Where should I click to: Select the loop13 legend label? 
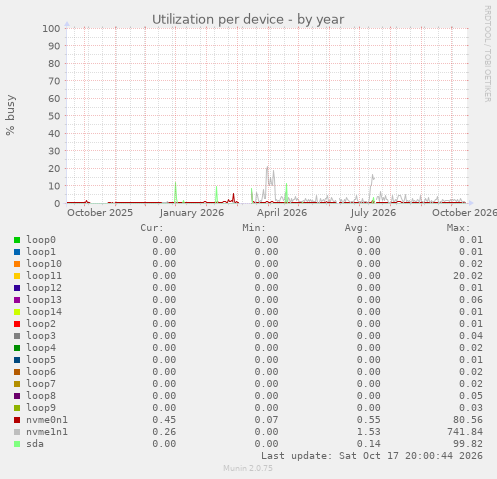(44, 300)
